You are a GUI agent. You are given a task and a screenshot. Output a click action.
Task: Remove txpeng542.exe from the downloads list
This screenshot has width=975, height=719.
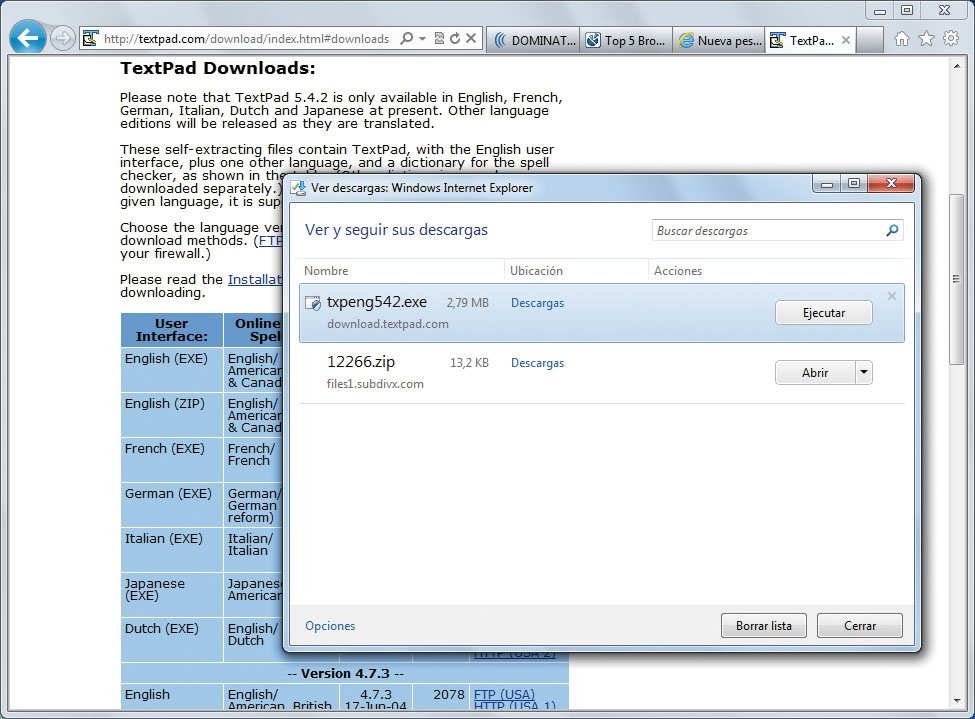(892, 296)
